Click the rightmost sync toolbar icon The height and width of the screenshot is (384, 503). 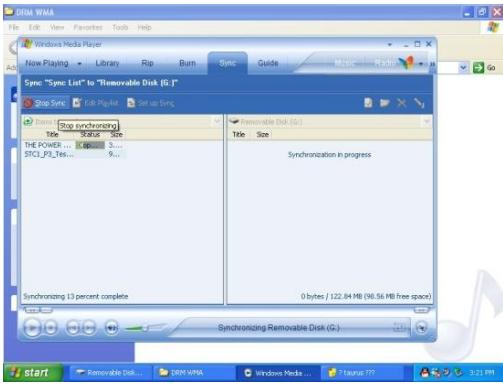419,103
